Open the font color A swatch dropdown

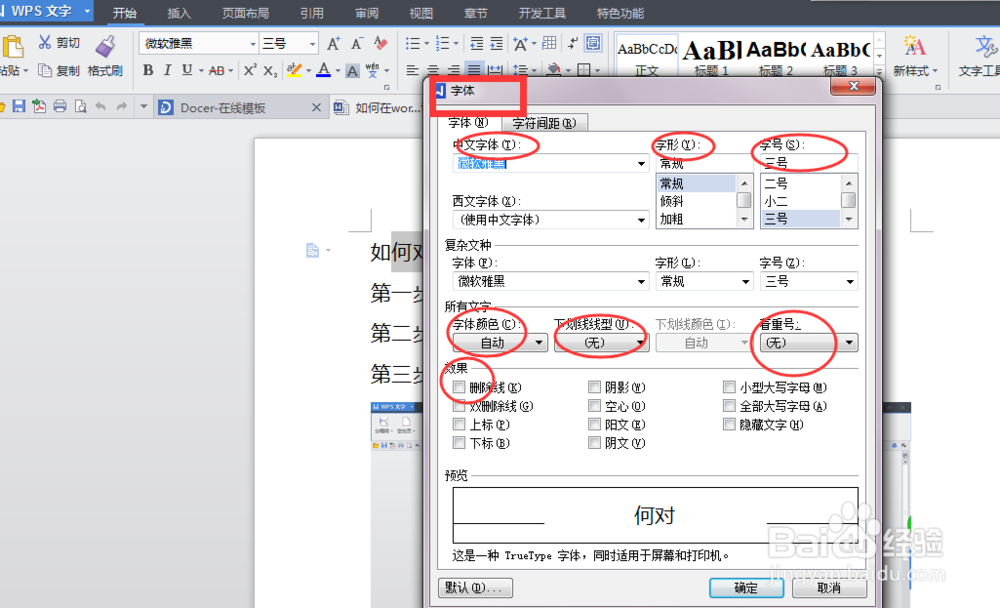(x=336, y=71)
